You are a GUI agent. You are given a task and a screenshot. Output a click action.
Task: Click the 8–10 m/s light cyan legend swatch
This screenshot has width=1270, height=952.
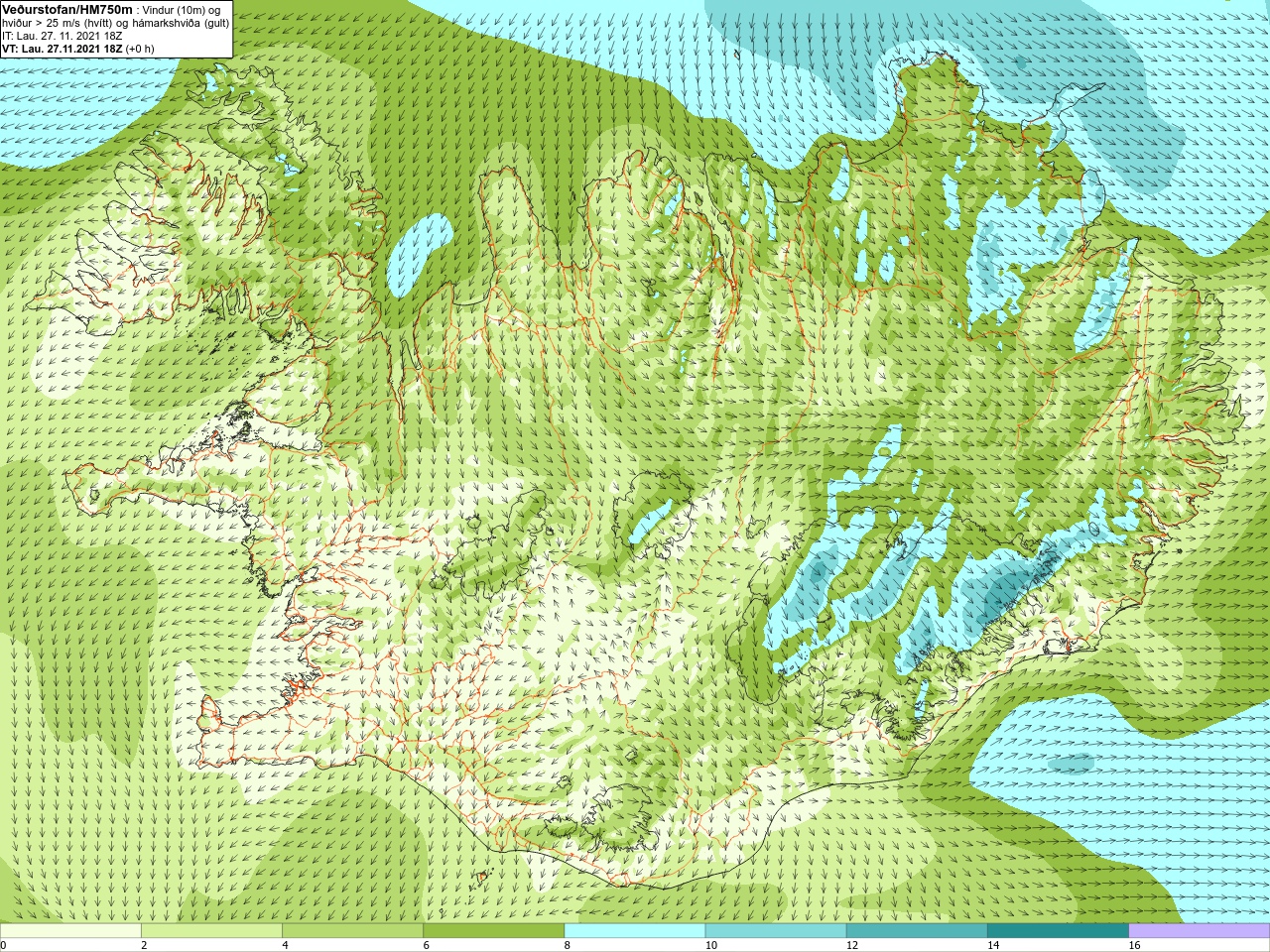[x=635, y=931]
